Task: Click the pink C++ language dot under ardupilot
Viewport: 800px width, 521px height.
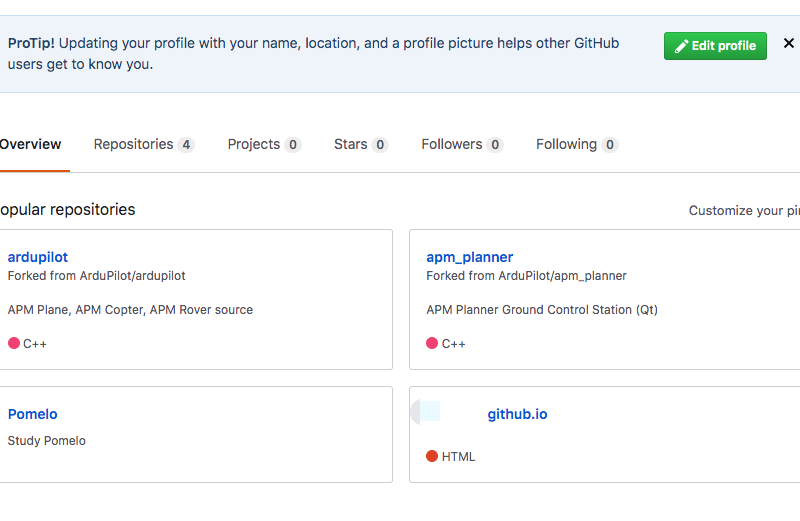Action: click(14, 343)
